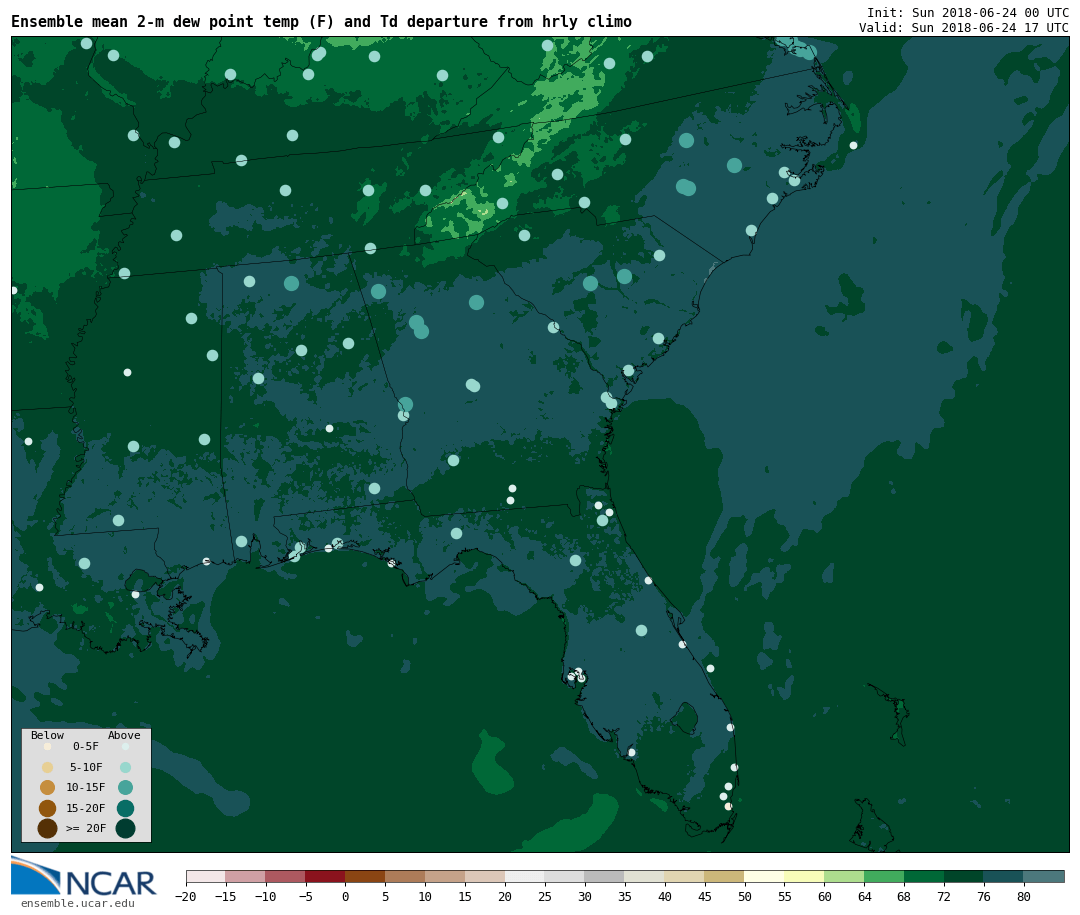
Task: Click the '>= 20F' legend label
Action: click(x=86, y=828)
